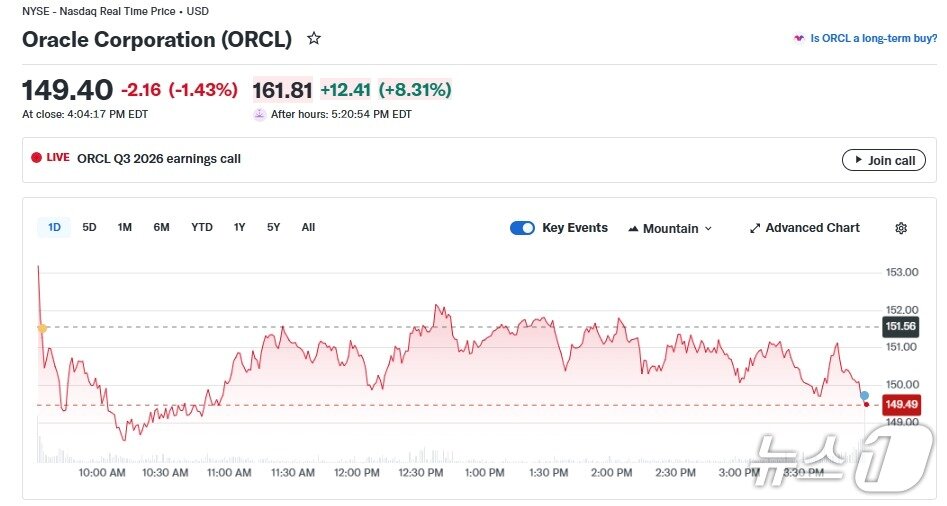Click the purple long-term buy icon
Image resolution: width=947 pixels, height=506 pixels.
(798, 39)
